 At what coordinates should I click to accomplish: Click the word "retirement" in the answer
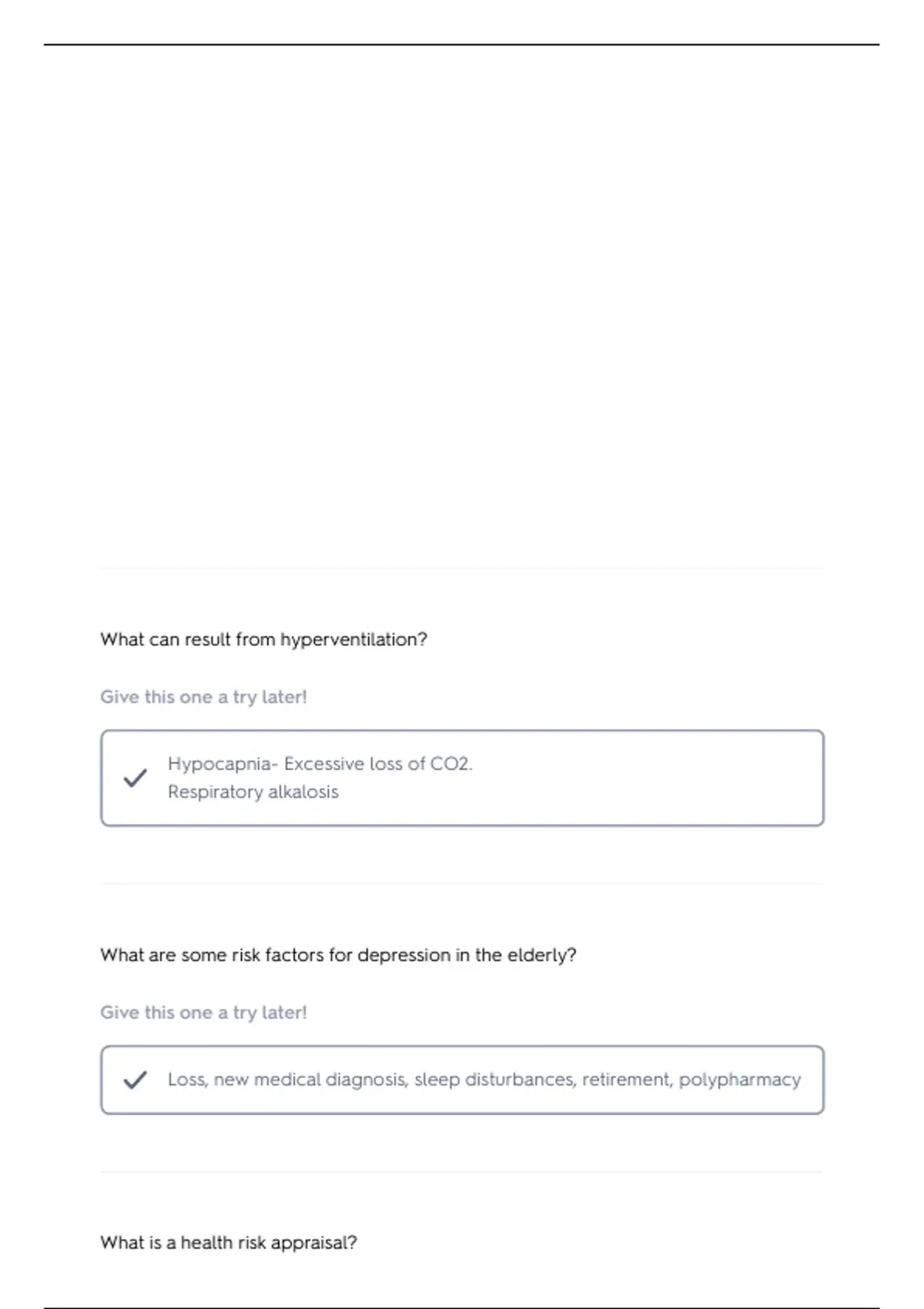[627, 1080]
